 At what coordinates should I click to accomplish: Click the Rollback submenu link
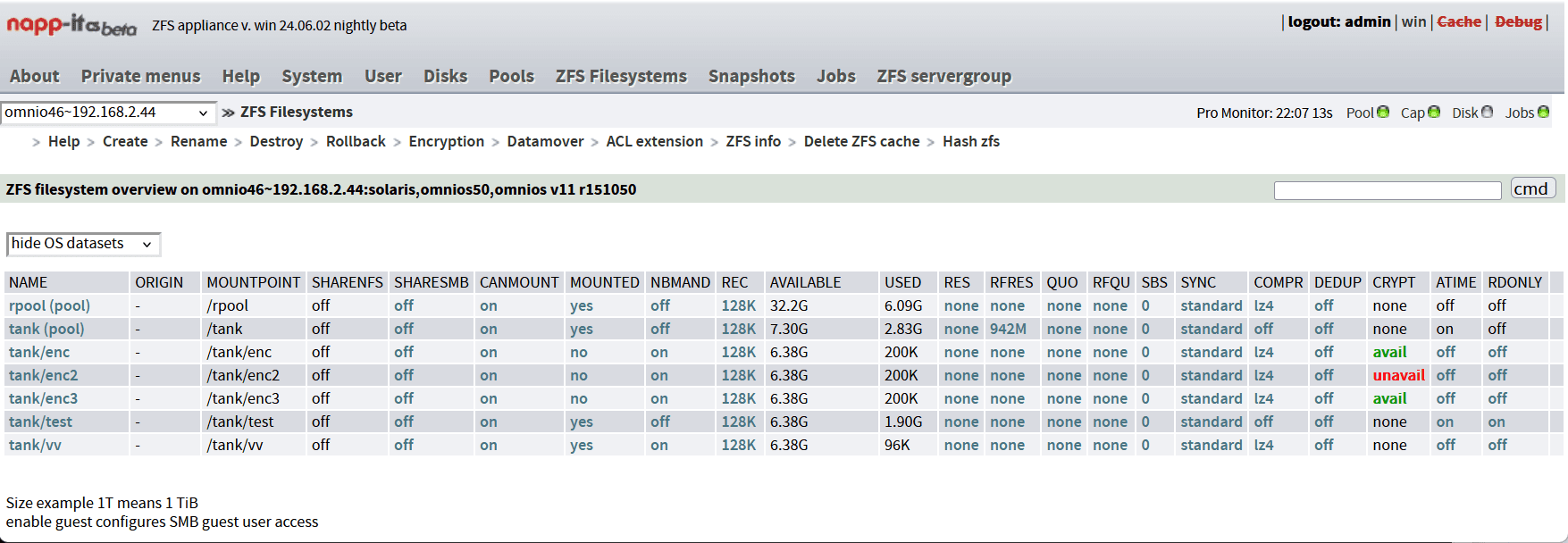click(x=356, y=141)
